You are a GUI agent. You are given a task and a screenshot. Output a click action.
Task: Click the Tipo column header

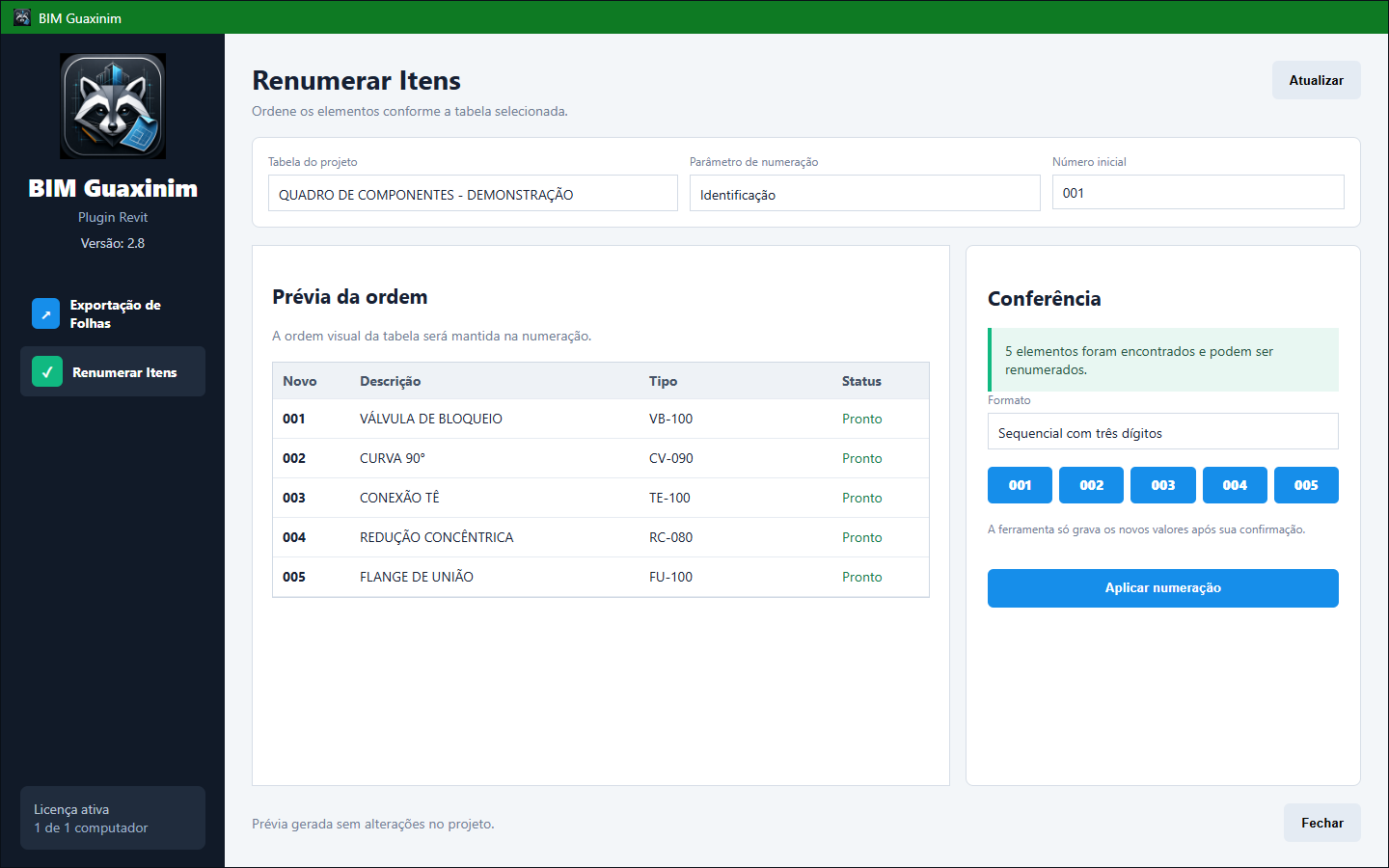point(663,381)
